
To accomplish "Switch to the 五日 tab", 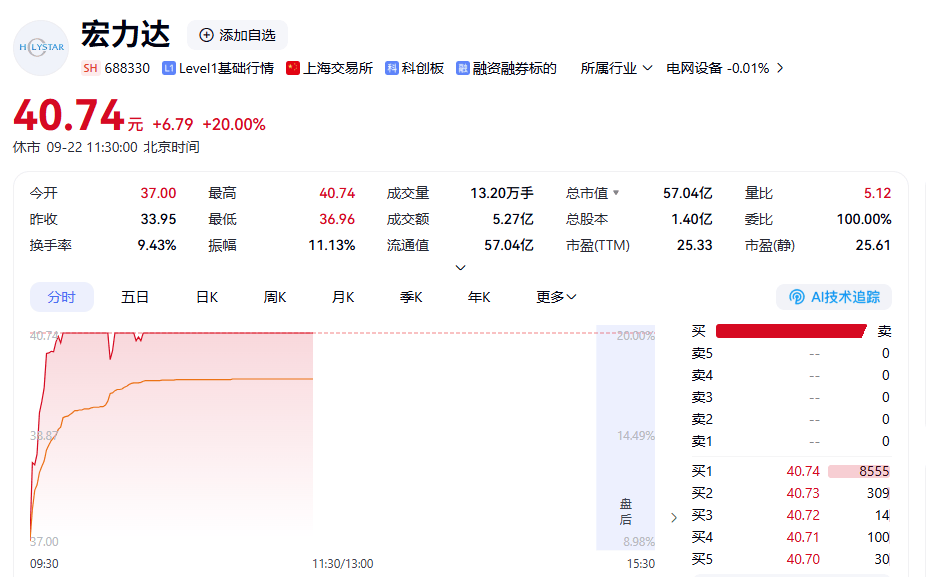I will [x=135, y=297].
